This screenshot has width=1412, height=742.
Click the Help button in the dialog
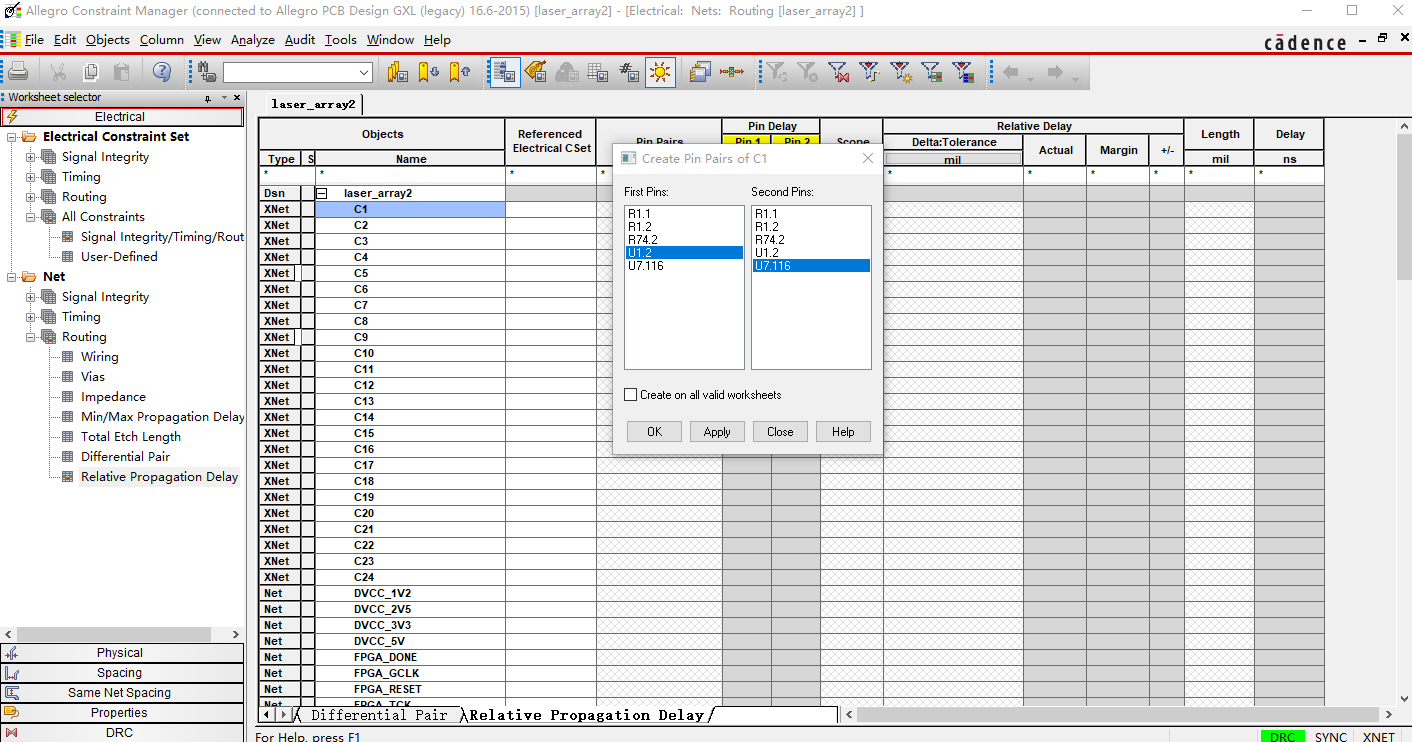coord(843,432)
